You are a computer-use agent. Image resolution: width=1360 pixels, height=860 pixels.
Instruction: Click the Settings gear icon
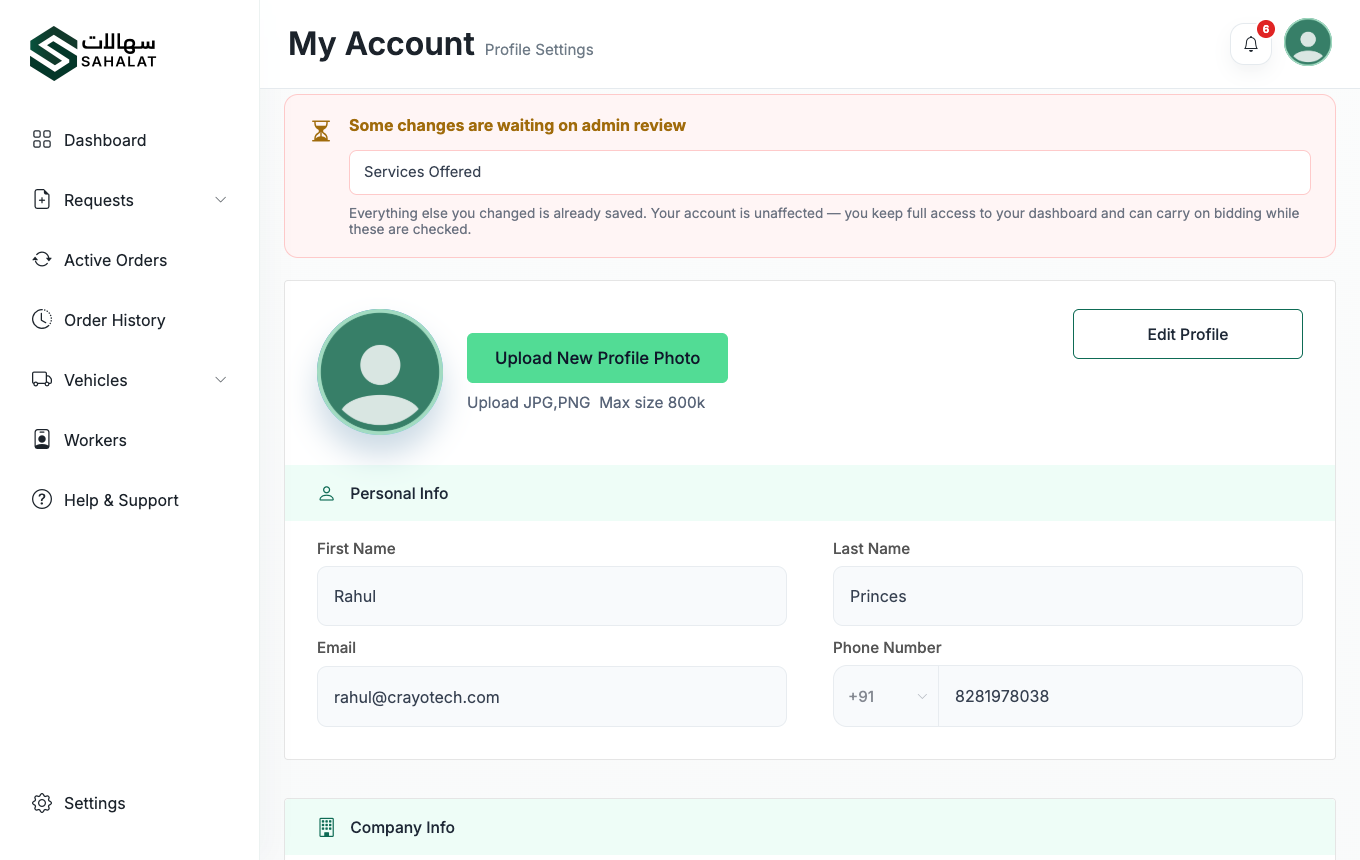42,803
